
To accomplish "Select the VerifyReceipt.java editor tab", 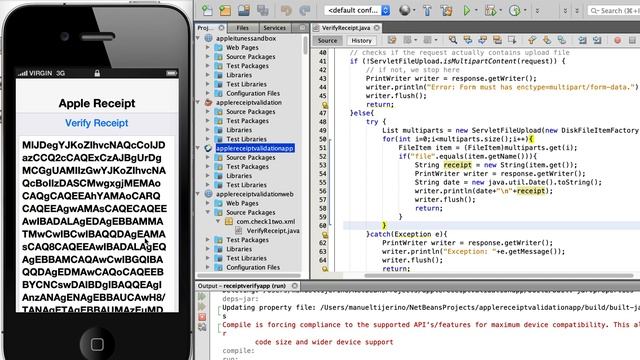I will point(346,28).
